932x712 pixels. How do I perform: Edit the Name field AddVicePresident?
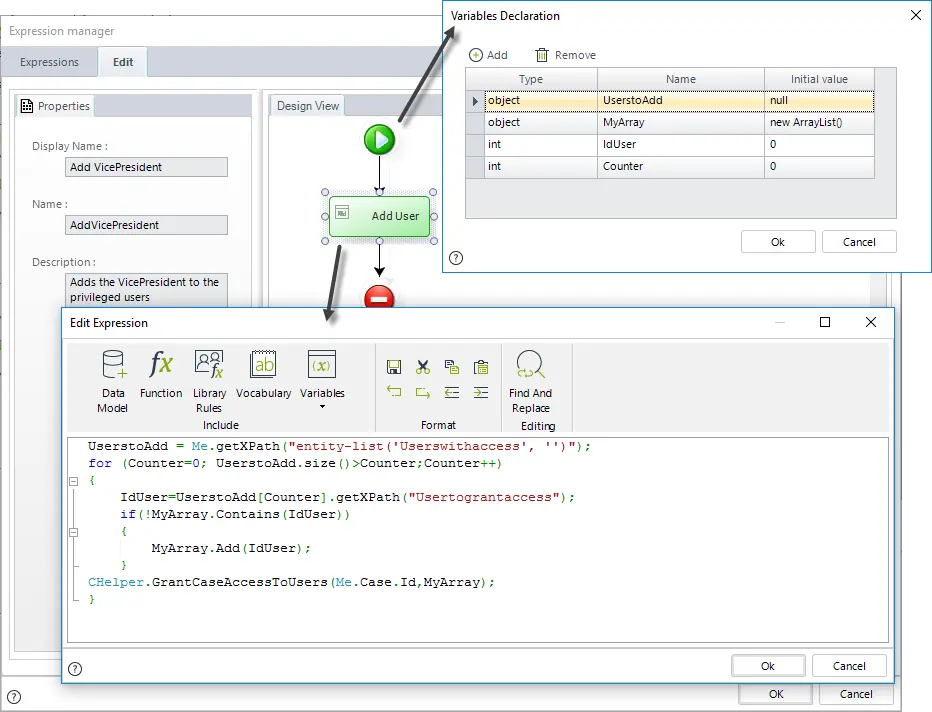coord(146,225)
